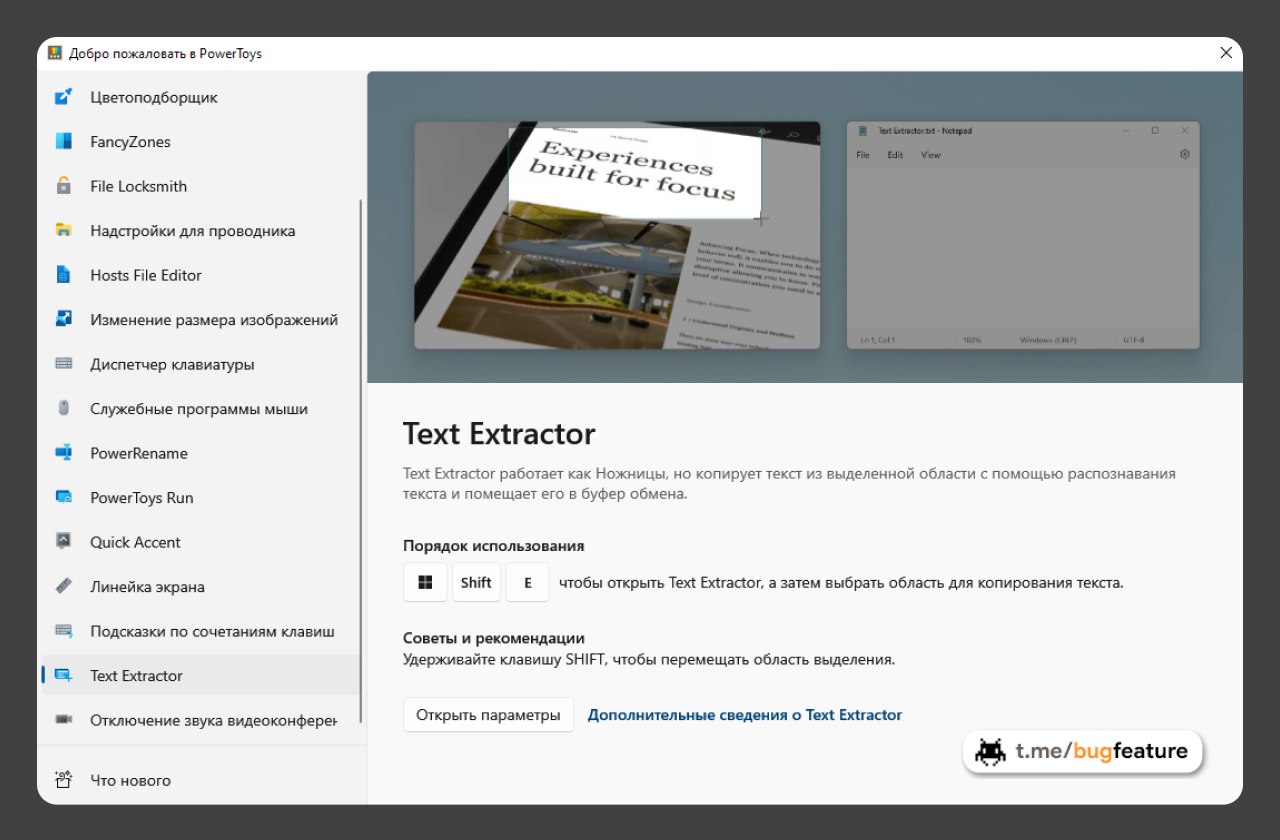1280x840 pixels.
Task: Click the Диспетчер клавиатуры keyboard icon
Action: tap(64, 364)
